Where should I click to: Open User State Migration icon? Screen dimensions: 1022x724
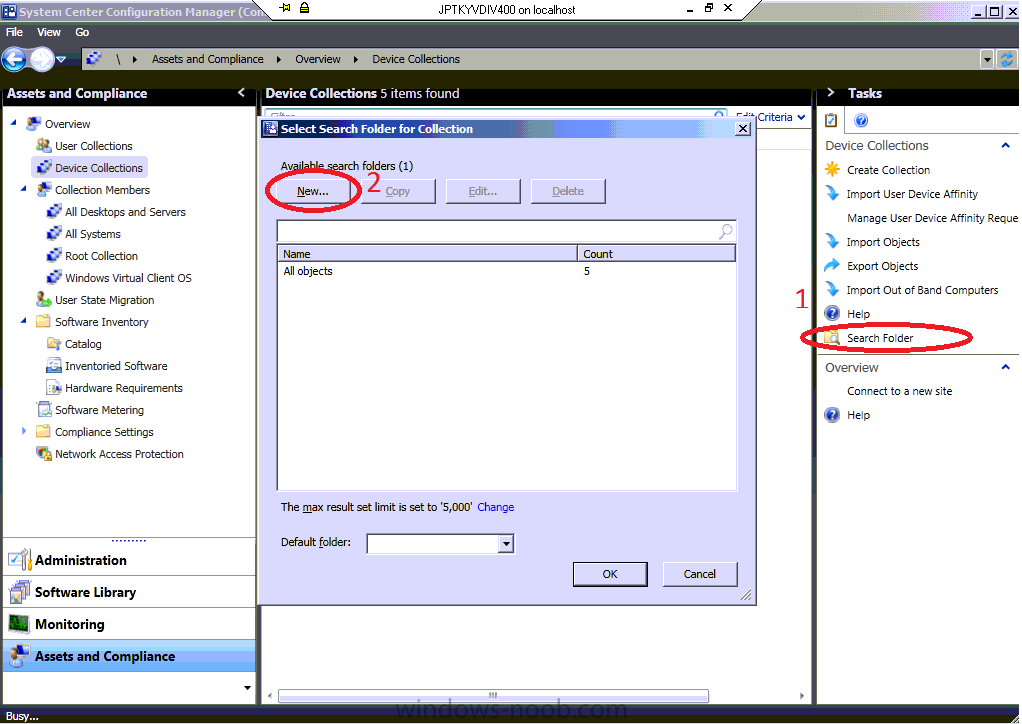[x=44, y=300]
